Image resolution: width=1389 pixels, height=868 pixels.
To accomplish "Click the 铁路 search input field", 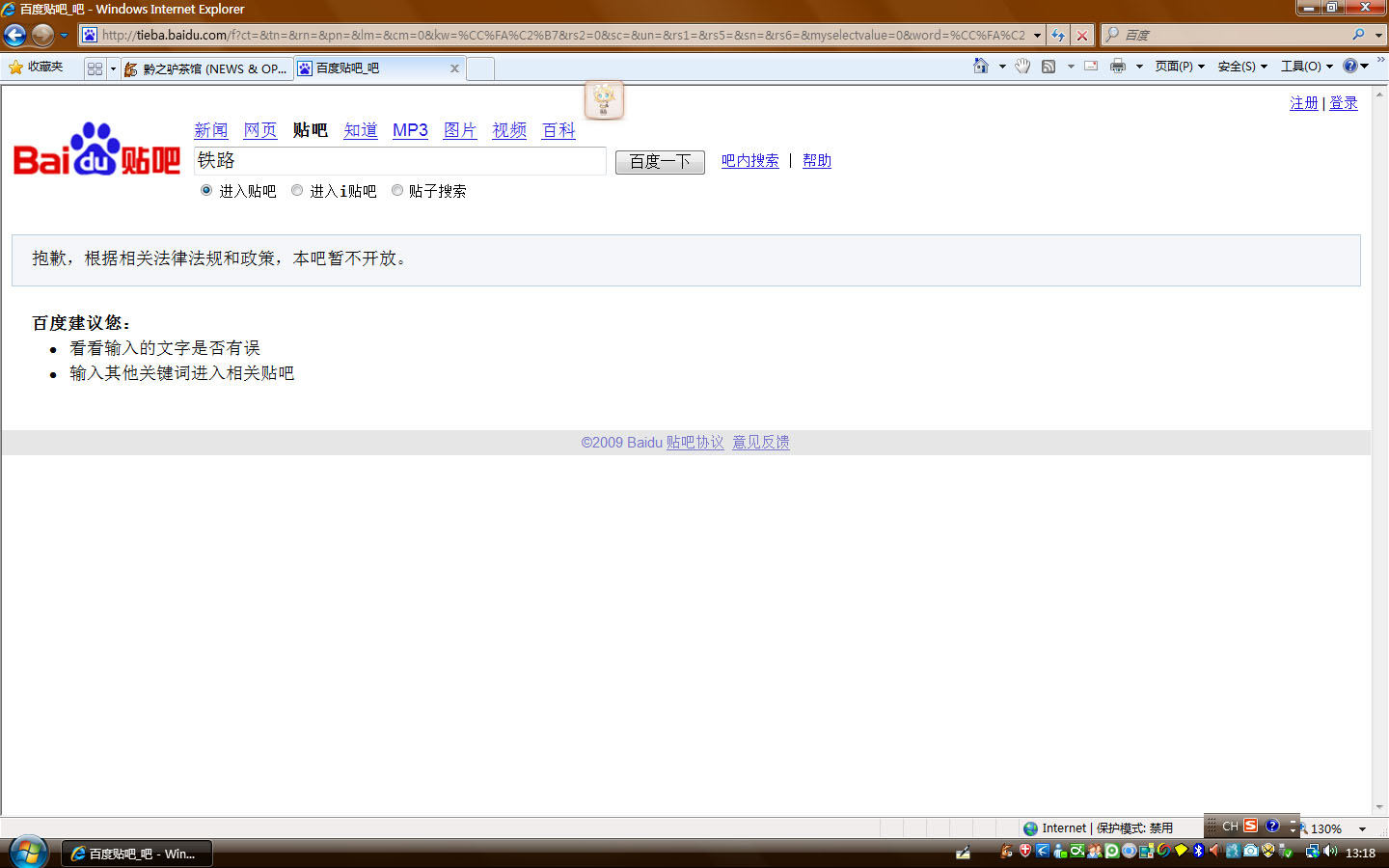I will coord(399,161).
